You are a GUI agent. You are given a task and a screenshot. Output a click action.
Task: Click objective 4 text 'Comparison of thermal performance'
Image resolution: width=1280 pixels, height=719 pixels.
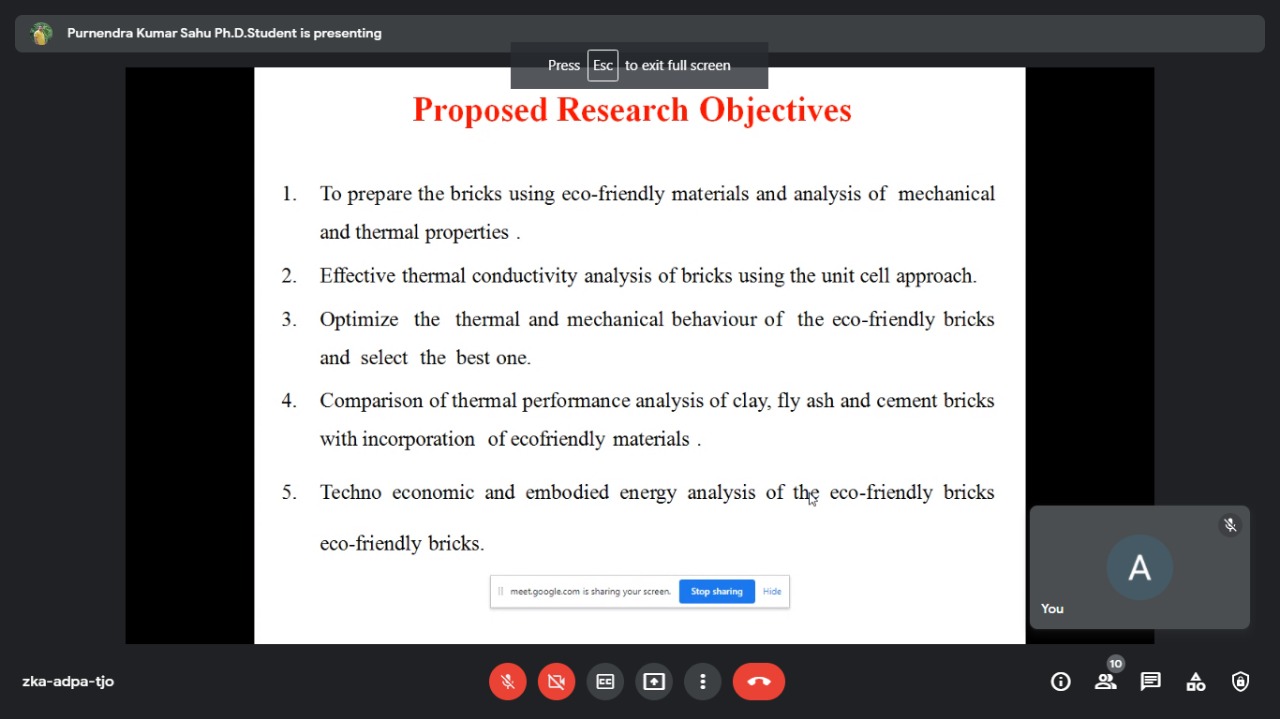pyautogui.click(x=657, y=419)
